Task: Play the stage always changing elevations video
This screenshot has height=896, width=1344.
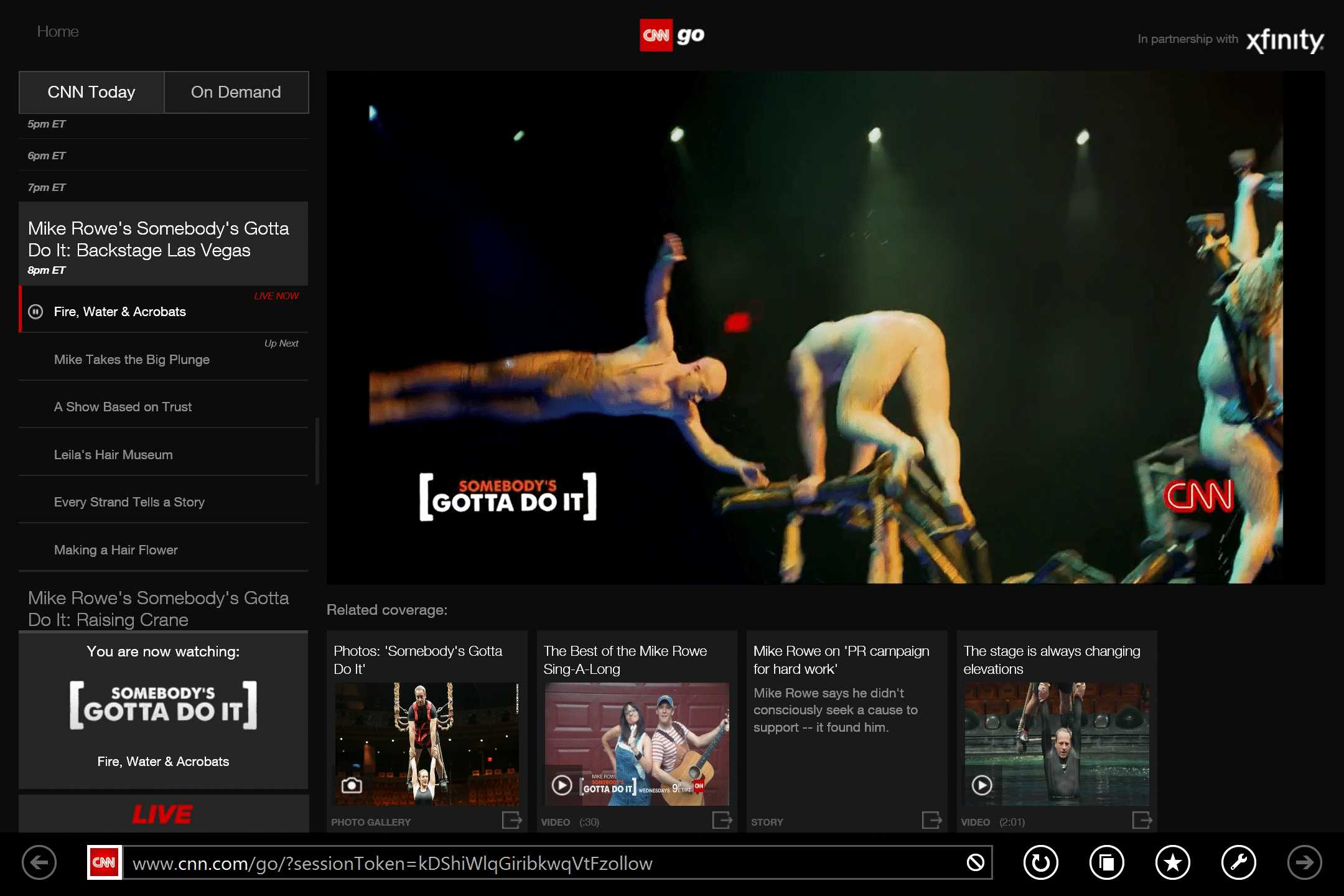Action: (982, 785)
